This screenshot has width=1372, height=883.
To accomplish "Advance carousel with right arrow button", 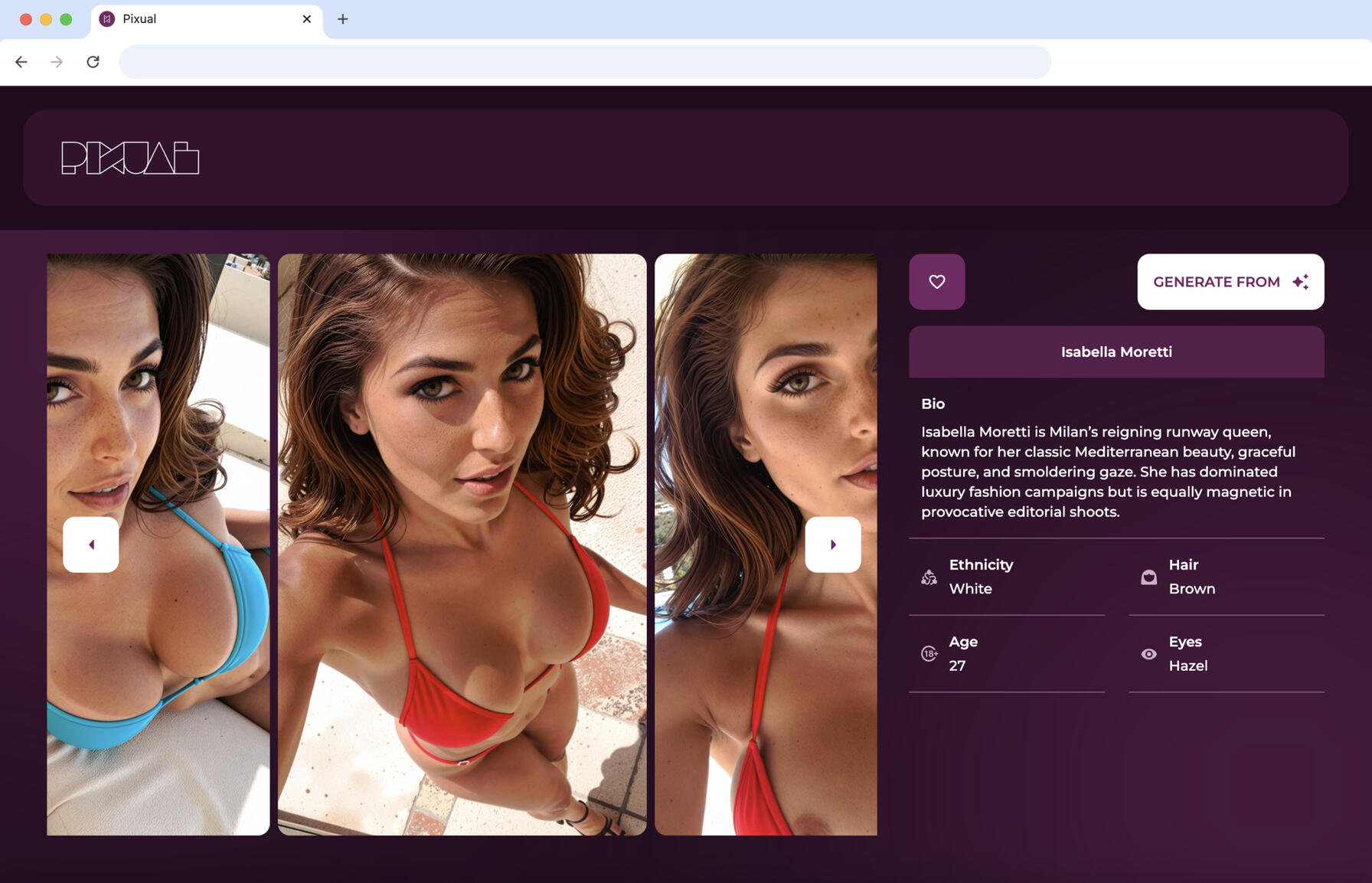I will [832, 545].
